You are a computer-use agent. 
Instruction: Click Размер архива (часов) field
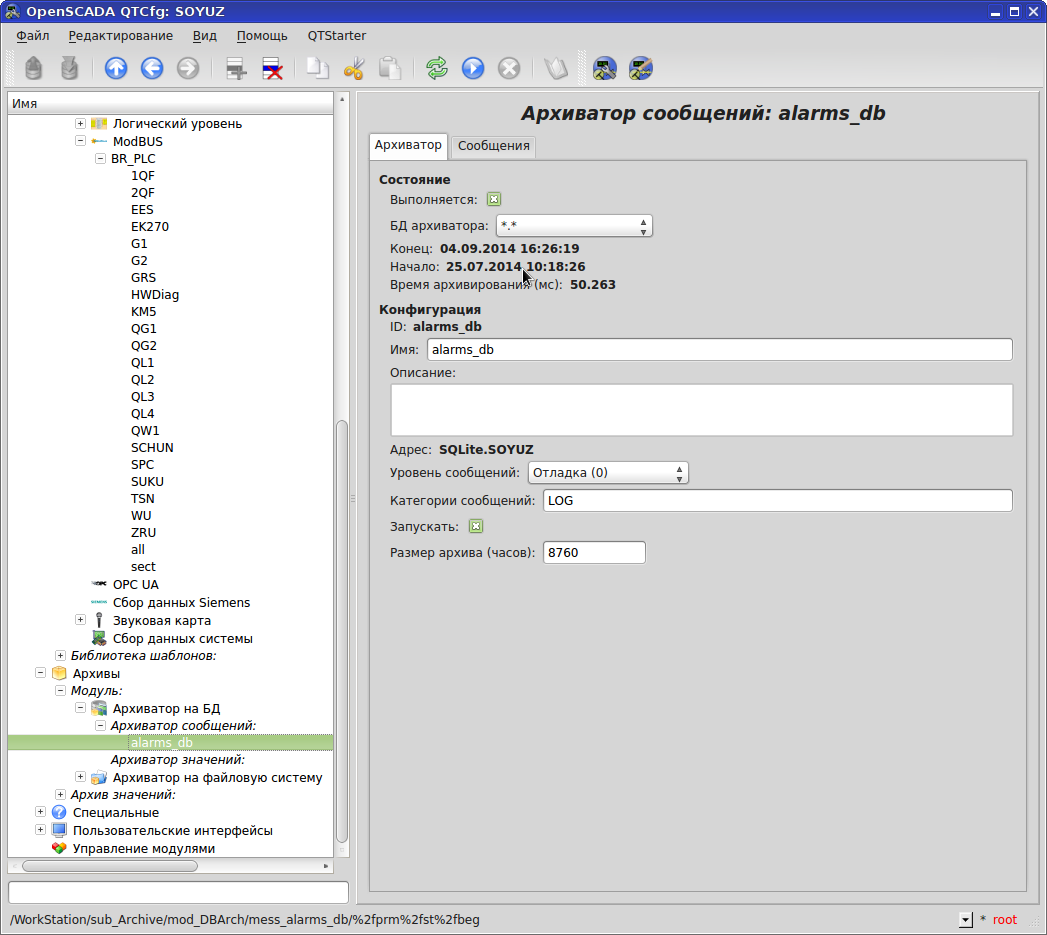594,552
